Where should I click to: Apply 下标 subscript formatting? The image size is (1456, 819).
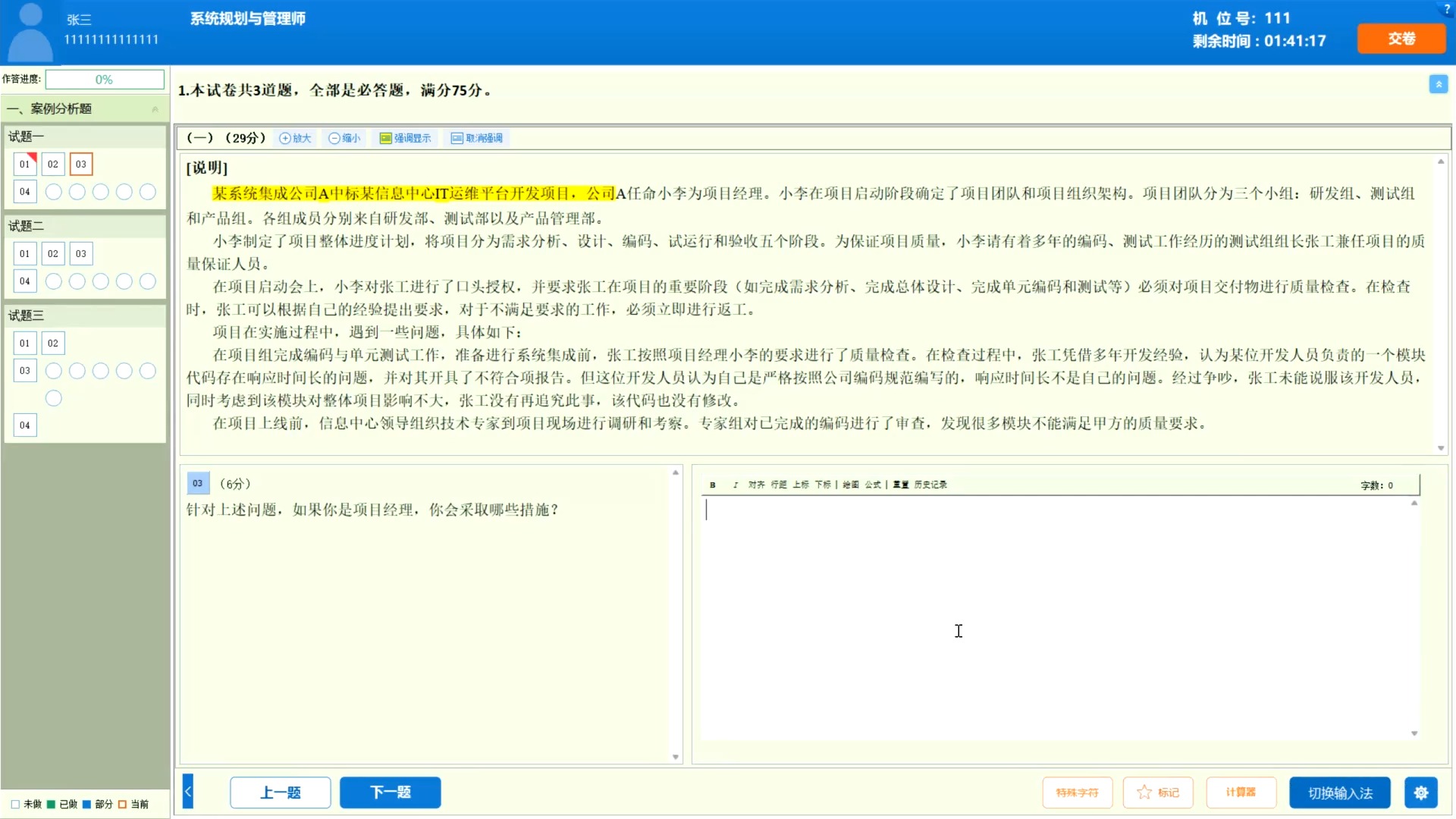coord(823,485)
